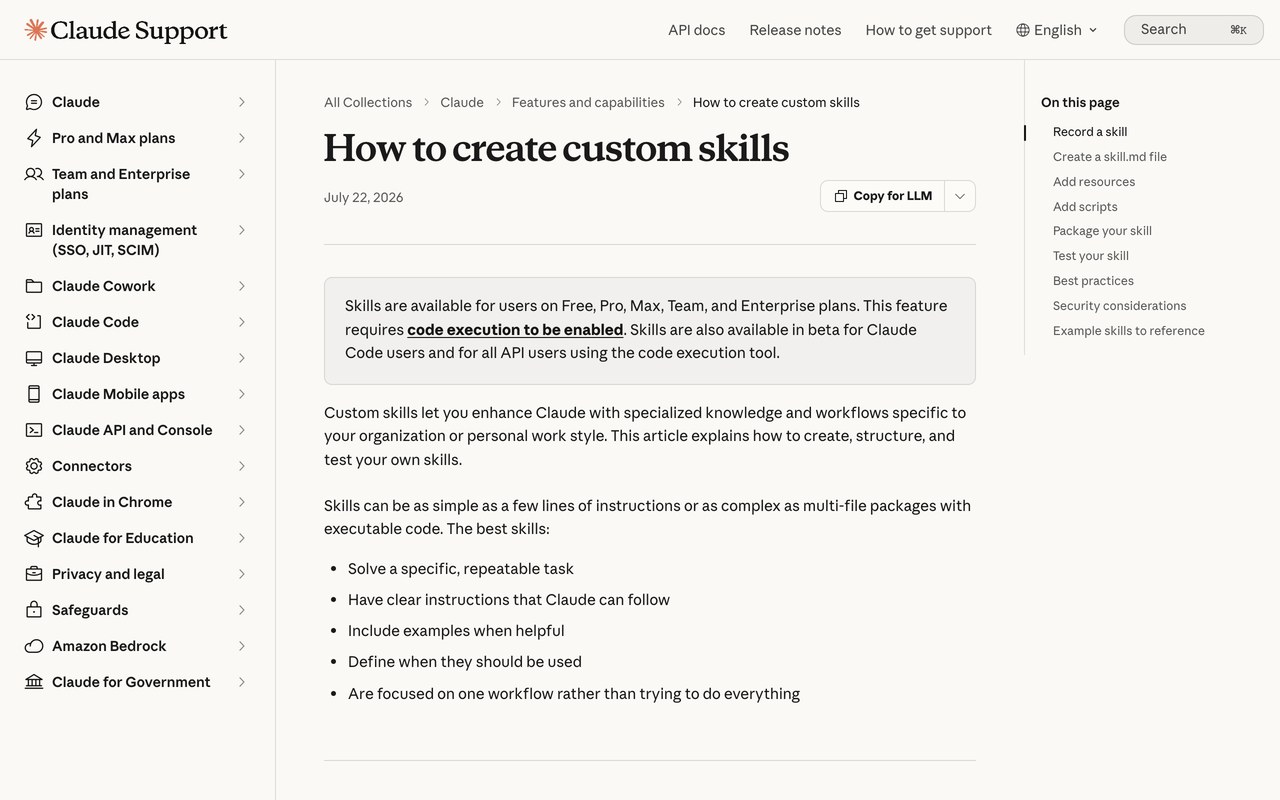Expand the Privacy and legal chevron
Image resolution: width=1280 pixels, height=800 pixels.
tap(242, 574)
